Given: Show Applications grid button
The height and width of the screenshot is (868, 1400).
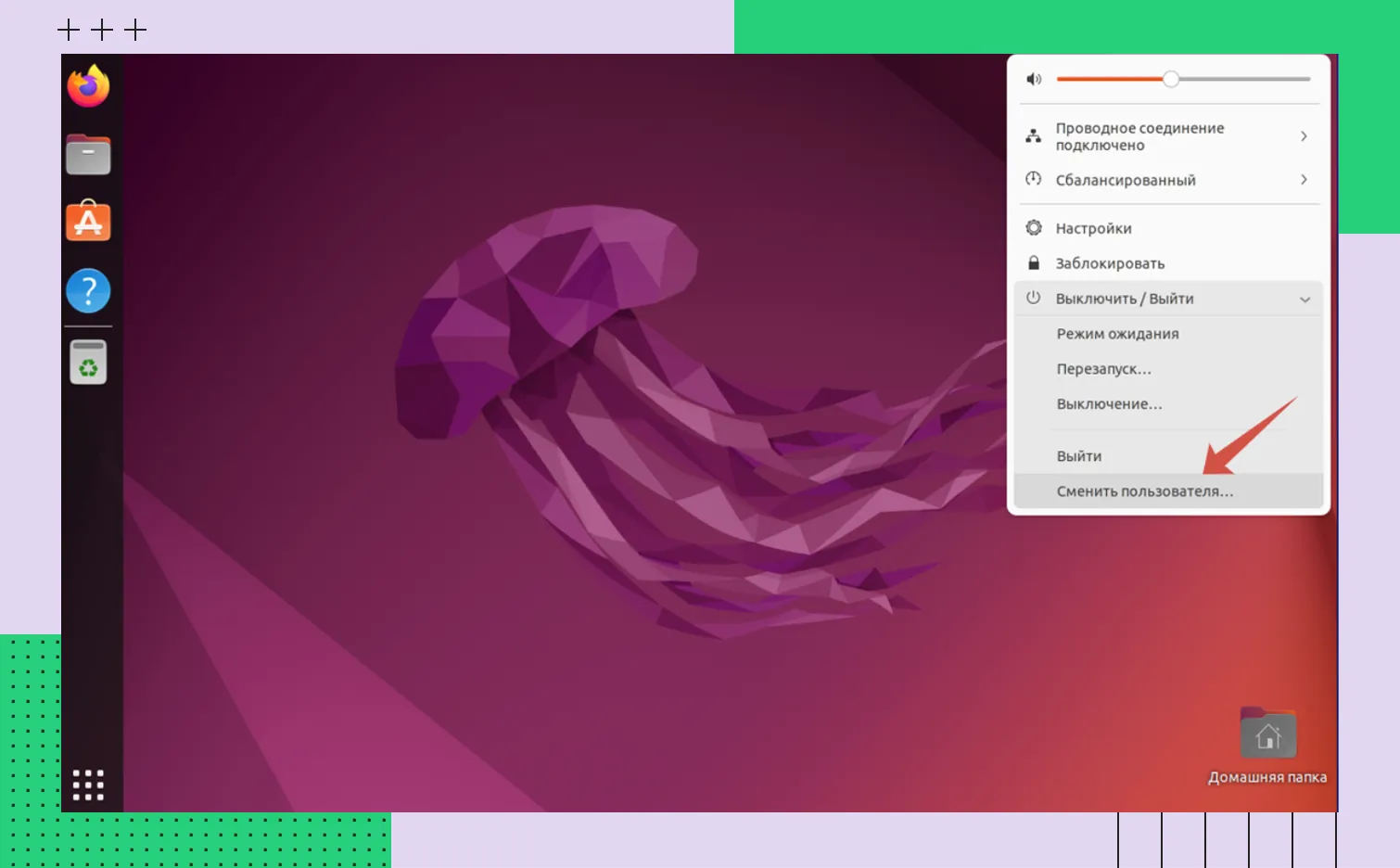Looking at the screenshot, I should click(88, 785).
